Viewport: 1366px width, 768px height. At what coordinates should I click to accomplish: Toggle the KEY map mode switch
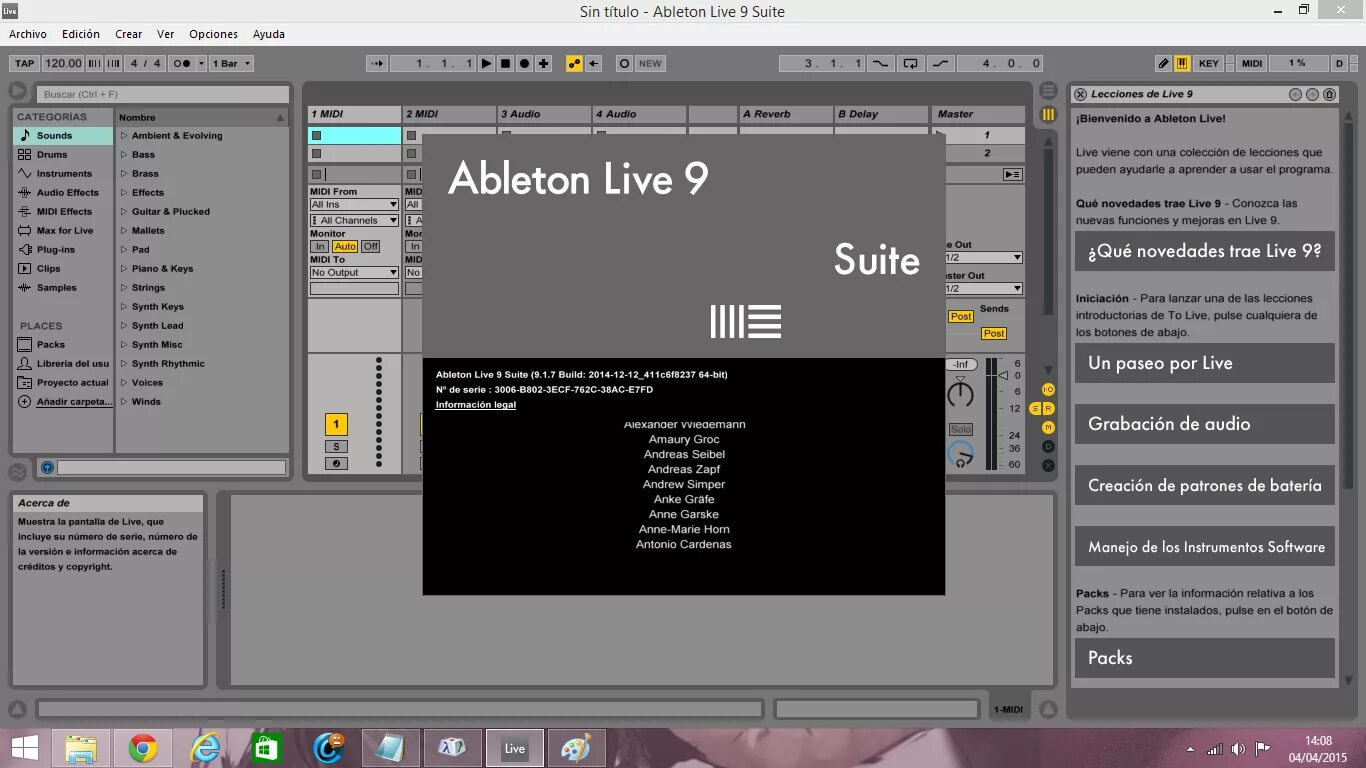1209,63
